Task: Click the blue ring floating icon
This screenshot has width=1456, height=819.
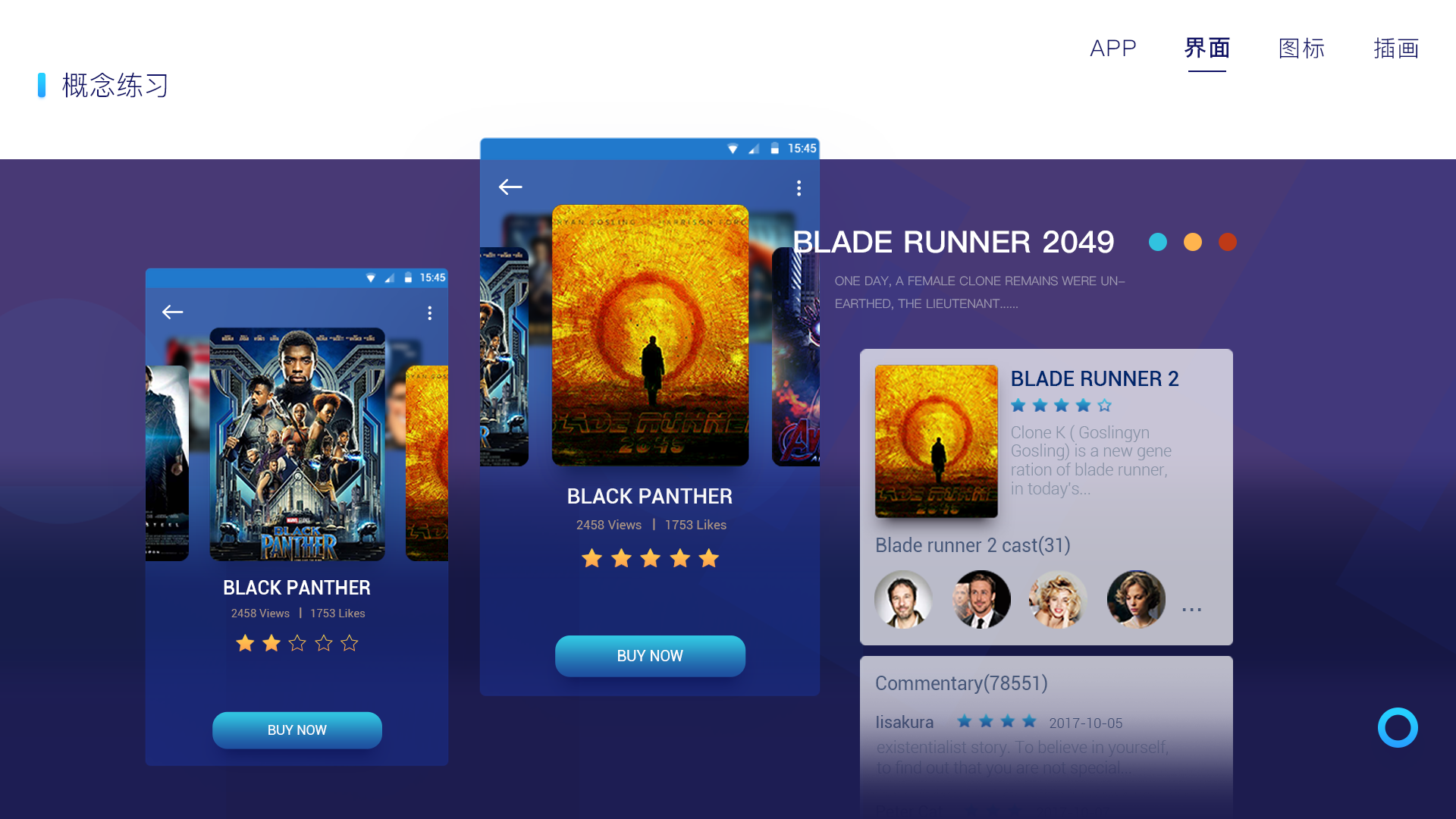Action: pyautogui.click(x=1398, y=728)
